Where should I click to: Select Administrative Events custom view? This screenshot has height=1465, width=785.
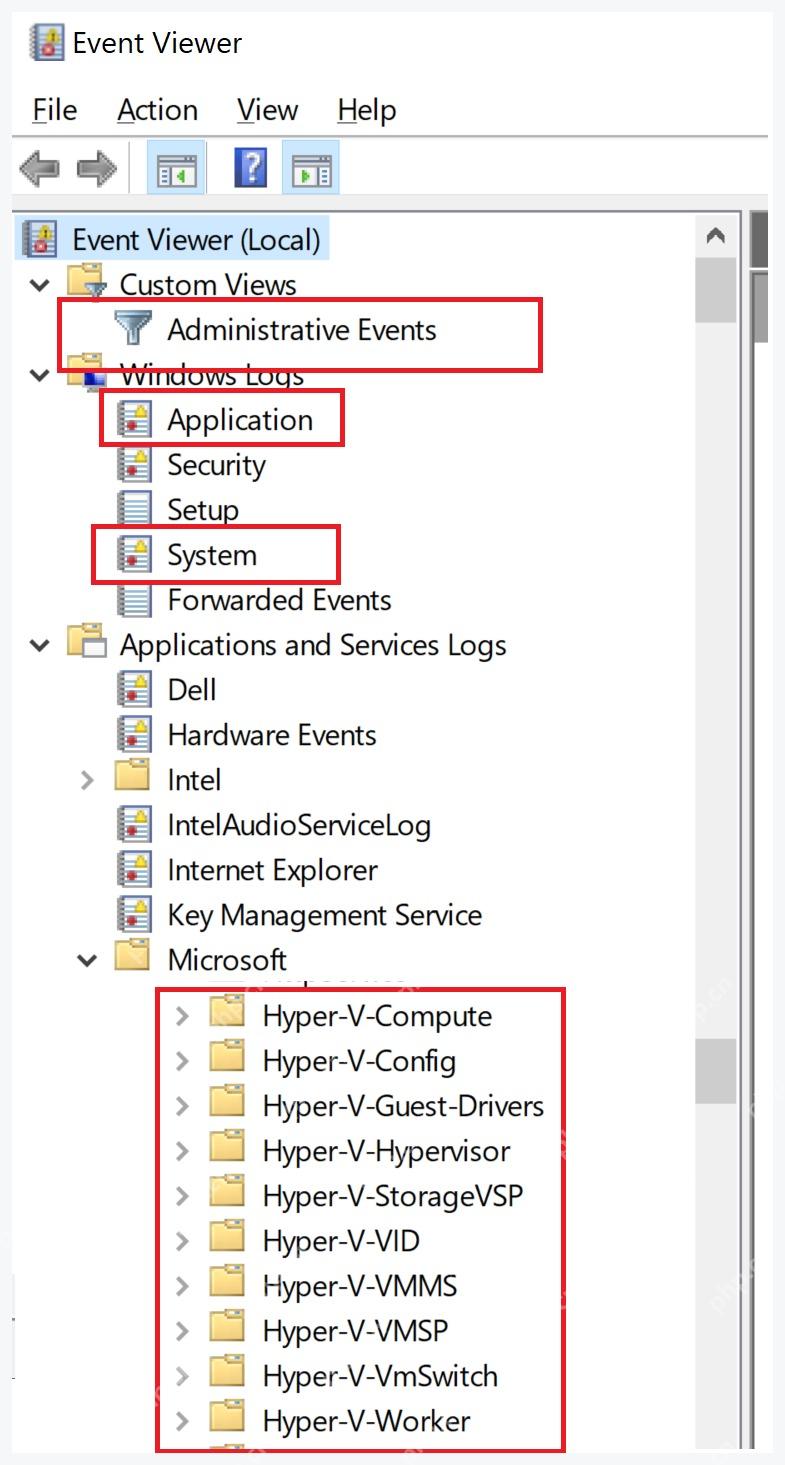302,329
